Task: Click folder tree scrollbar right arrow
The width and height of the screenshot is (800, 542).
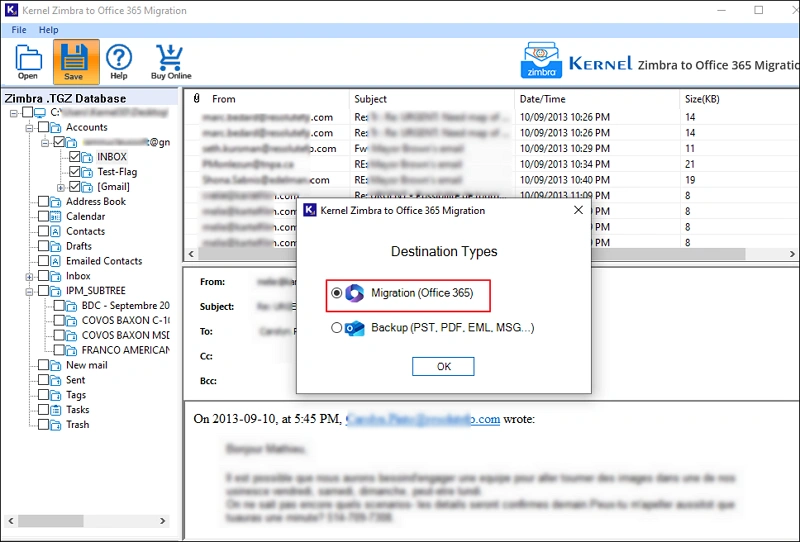Action: click(162, 521)
